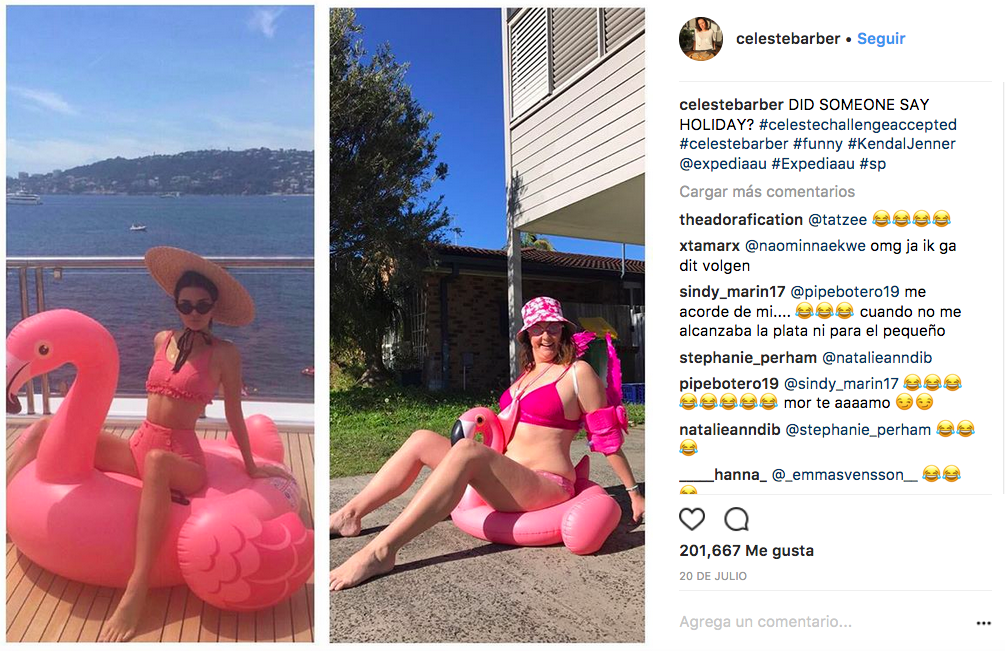Image resolution: width=1005 pixels, height=651 pixels.
Task: View the 201,667 Me gusta likes list
Action: tap(746, 550)
